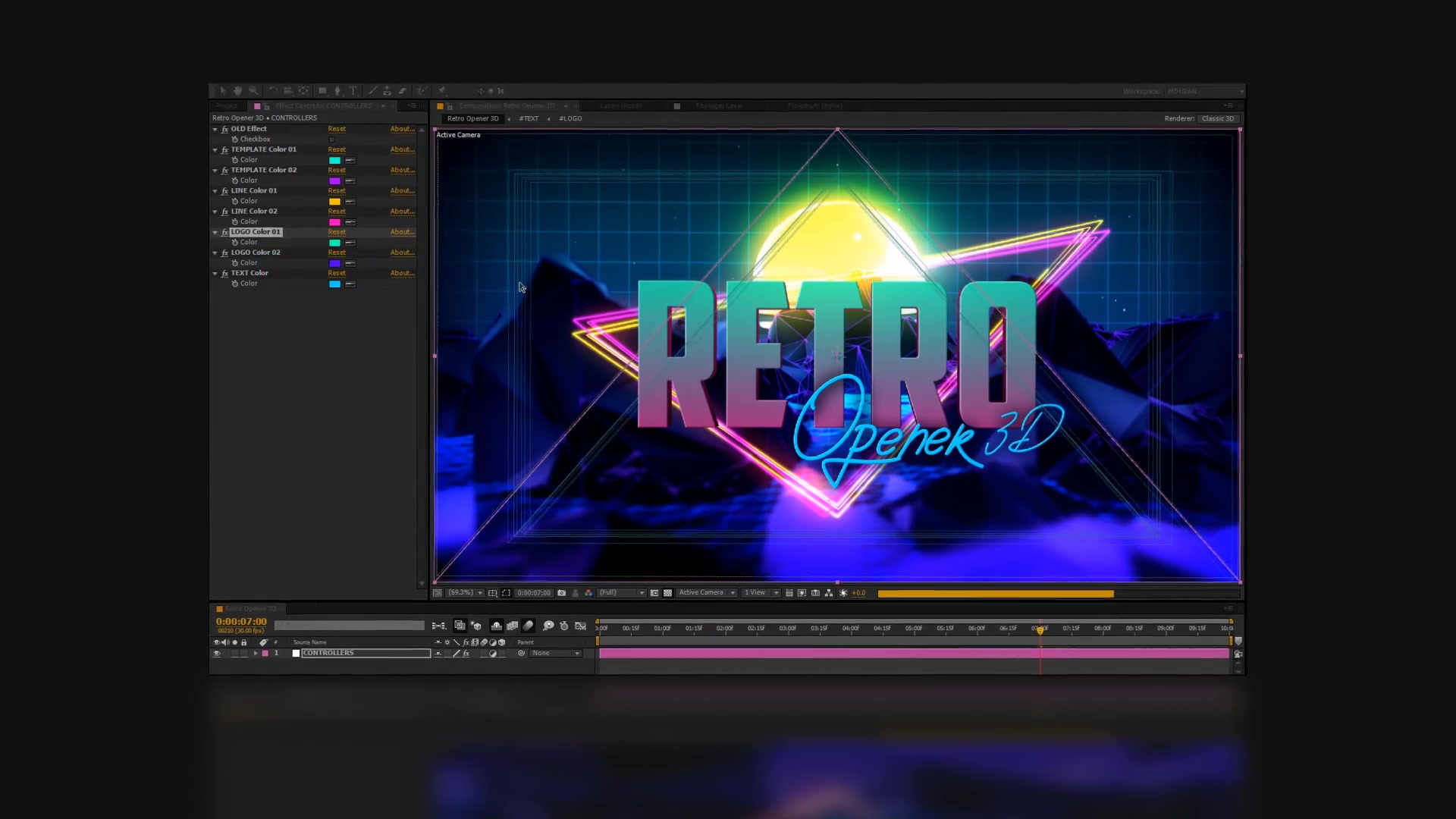
Task: Collapse the TEXT Color group
Action: (x=215, y=273)
